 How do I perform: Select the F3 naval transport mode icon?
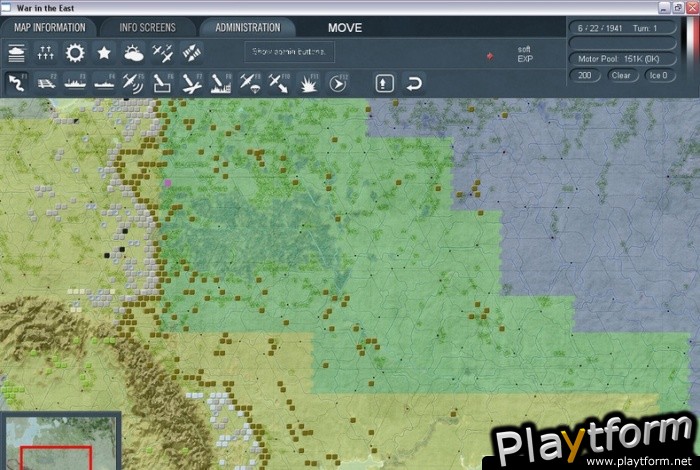click(75, 83)
